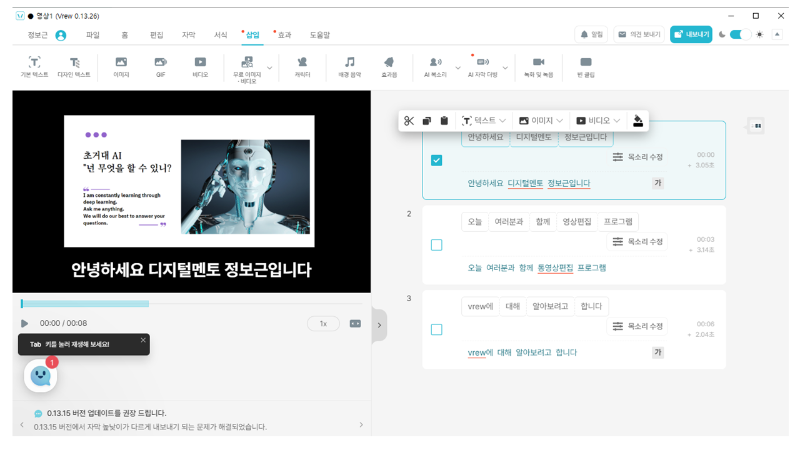This screenshot has width=800, height=450.
Task: Uncheck the first clip's checkbox
Action: point(436,160)
